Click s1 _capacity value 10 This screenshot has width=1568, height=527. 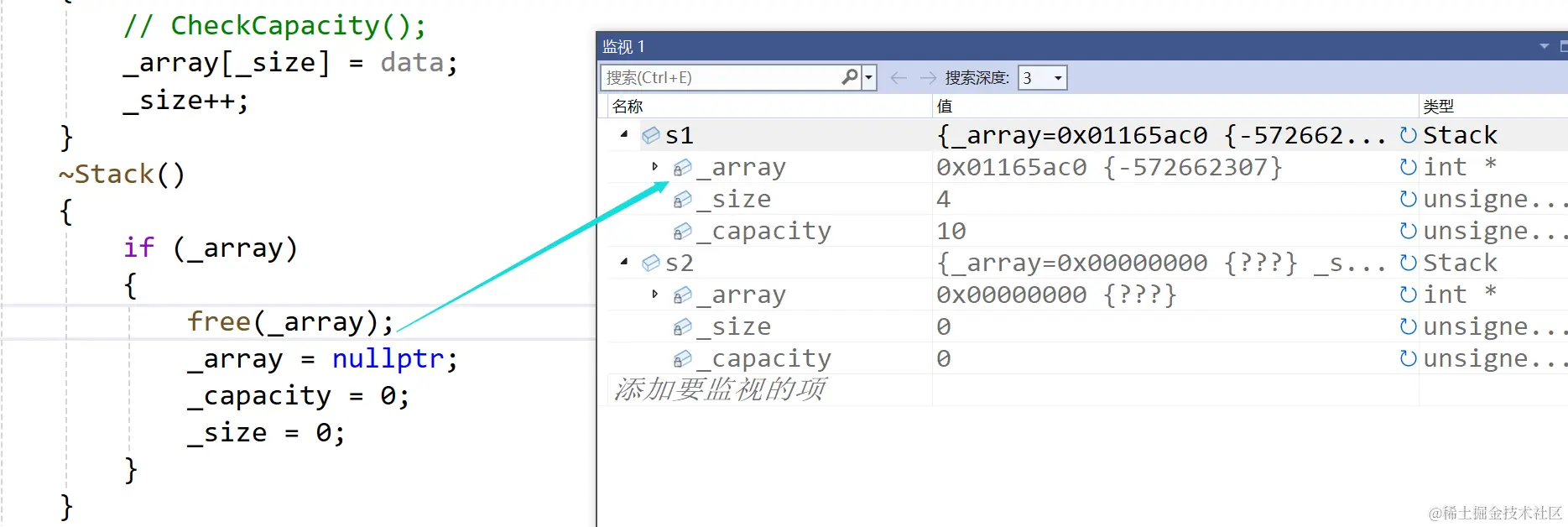(951, 231)
